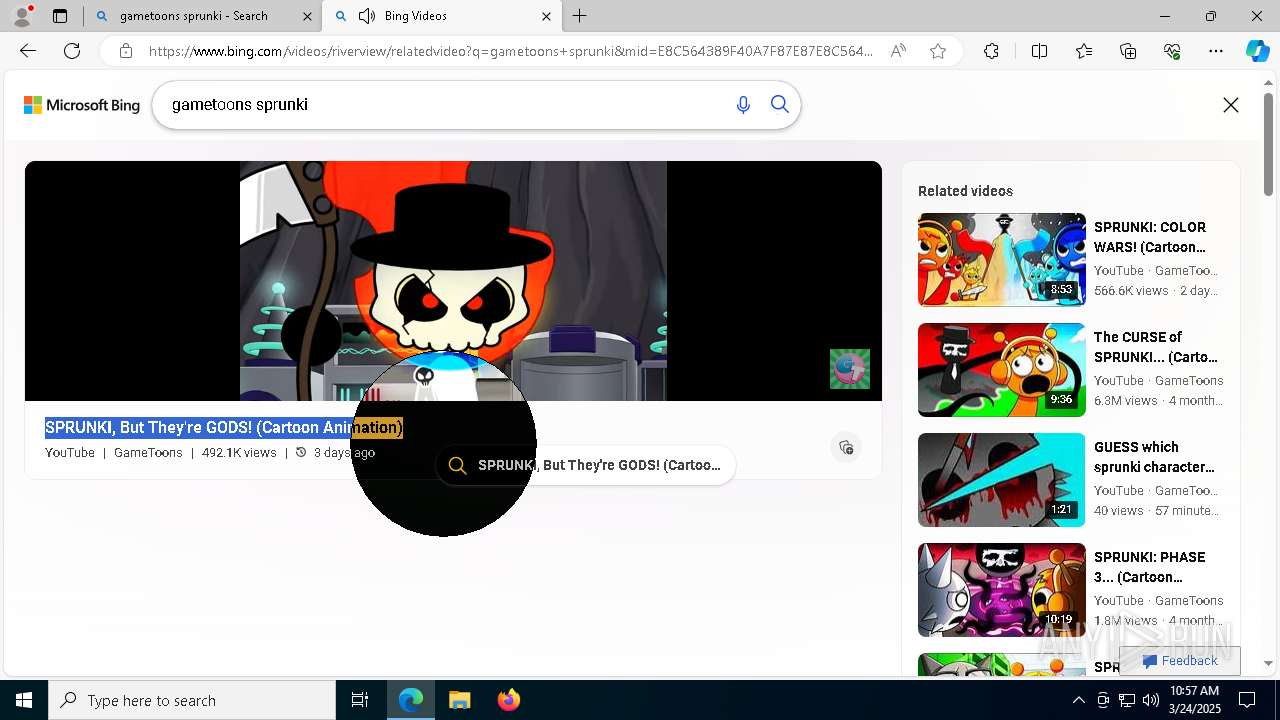This screenshot has height=720, width=1280.
Task: Refresh the current page
Action: (x=72, y=51)
